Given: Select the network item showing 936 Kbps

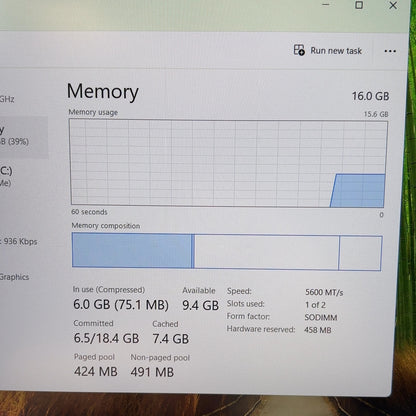Looking at the screenshot, I should [19, 241].
